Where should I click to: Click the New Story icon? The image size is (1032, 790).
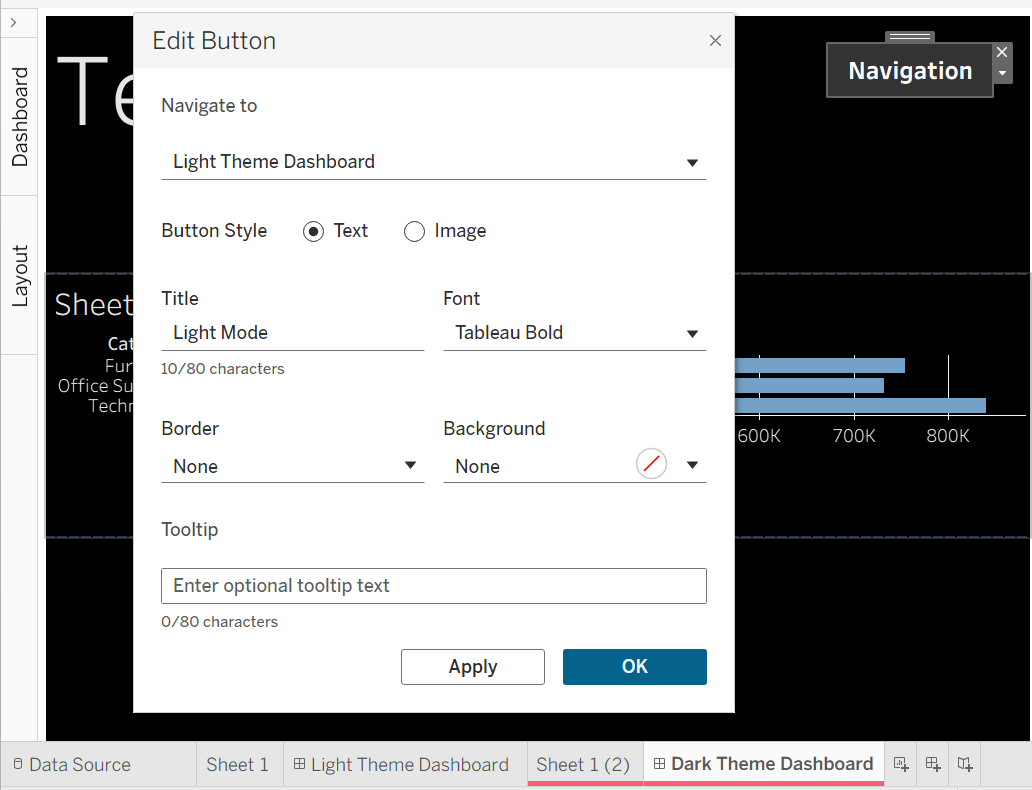(965, 764)
